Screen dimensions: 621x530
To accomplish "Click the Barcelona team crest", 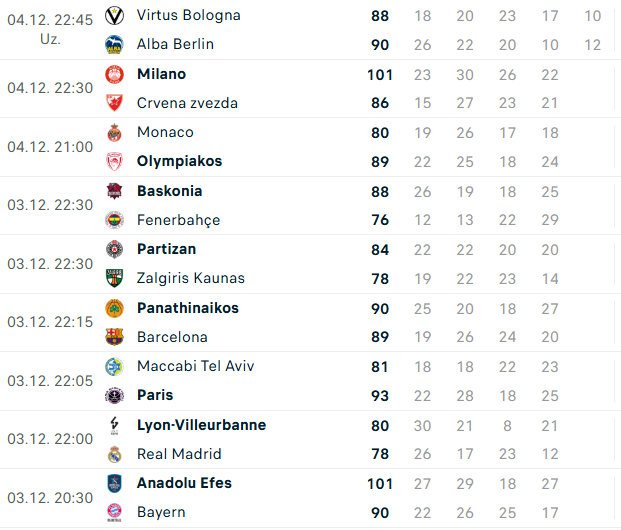I will click(114, 337).
